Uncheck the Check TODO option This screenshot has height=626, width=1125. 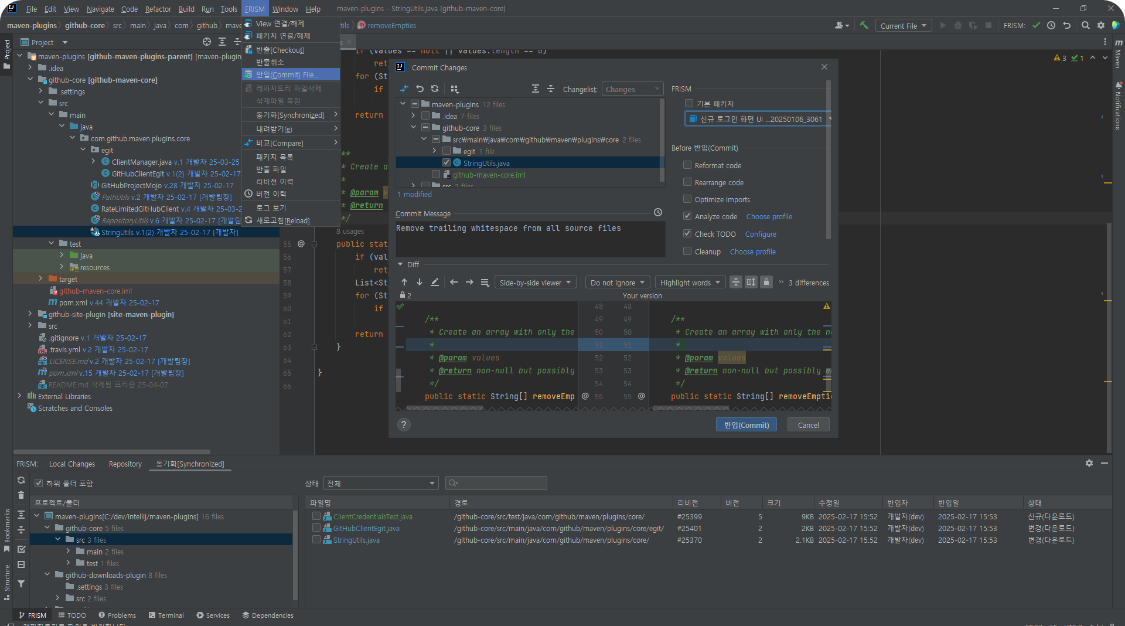pyautogui.click(x=687, y=234)
